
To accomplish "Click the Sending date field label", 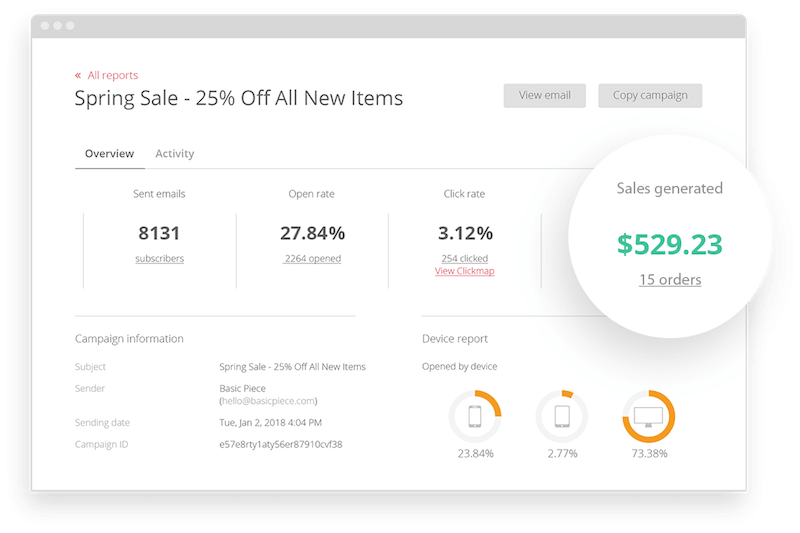I will (102, 422).
